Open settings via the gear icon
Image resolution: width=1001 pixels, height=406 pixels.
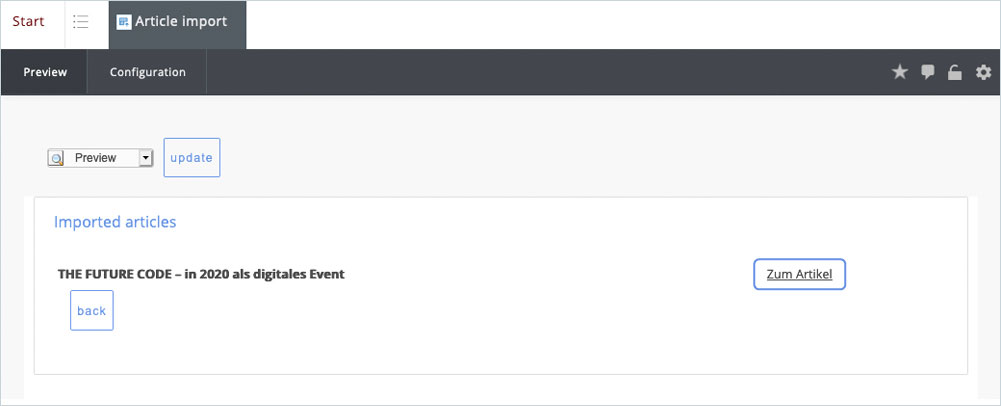(983, 72)
